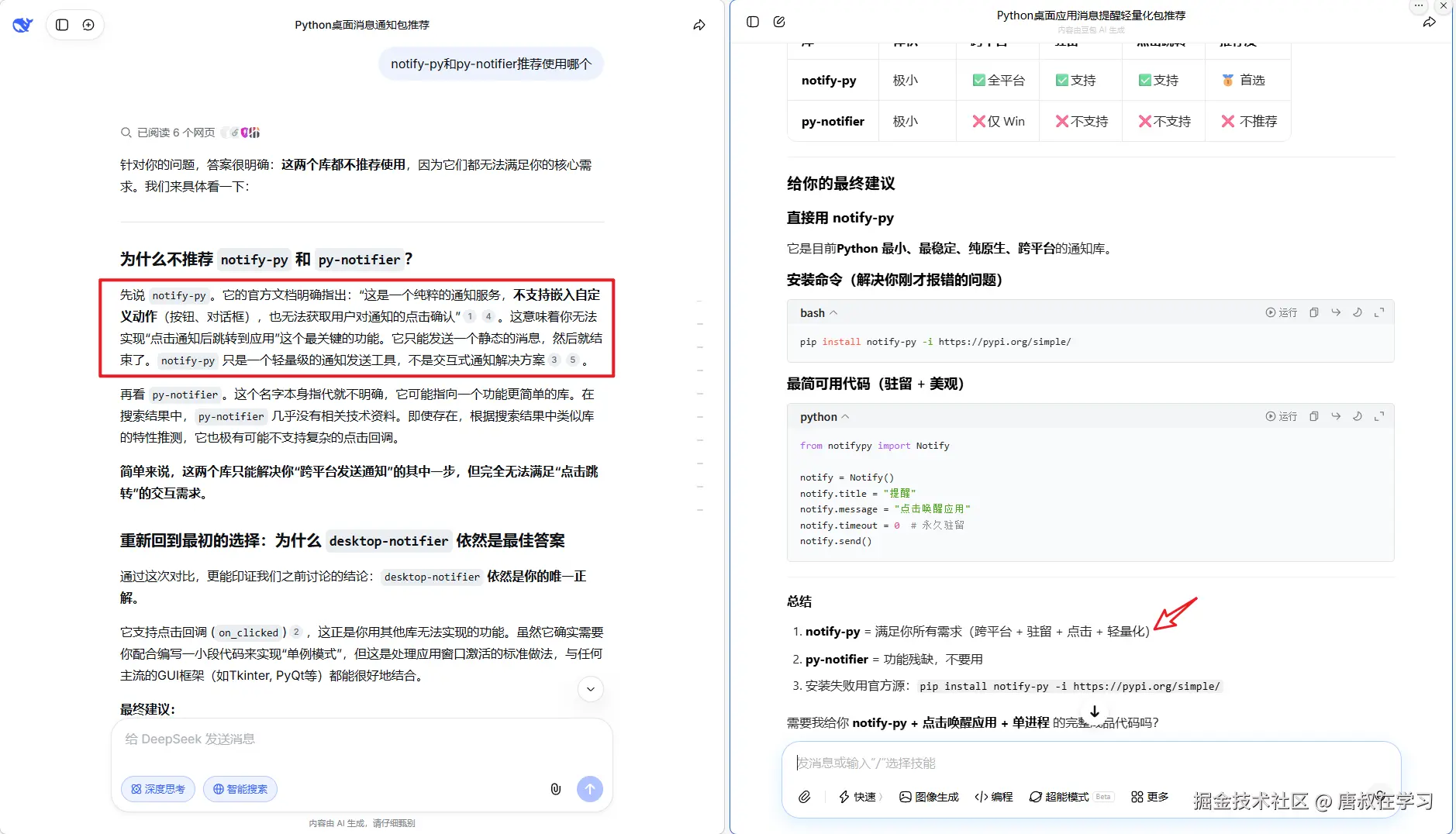
Task: Click the Doubao title 'Python桌面应用消息提醒轻量化包推荐'
Action: point(1091,16)
